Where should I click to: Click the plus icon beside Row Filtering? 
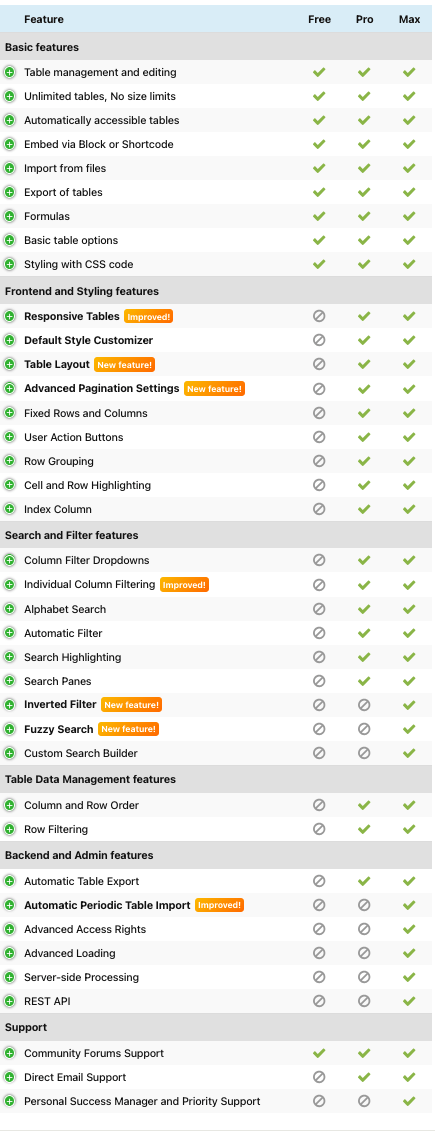[x=9, y=829]
